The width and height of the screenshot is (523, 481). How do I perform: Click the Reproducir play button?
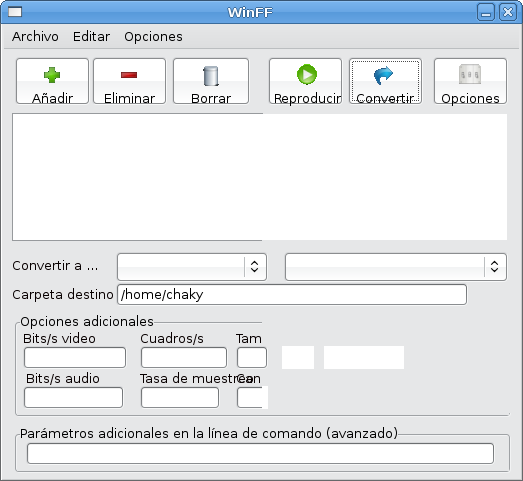pos(306,81)
